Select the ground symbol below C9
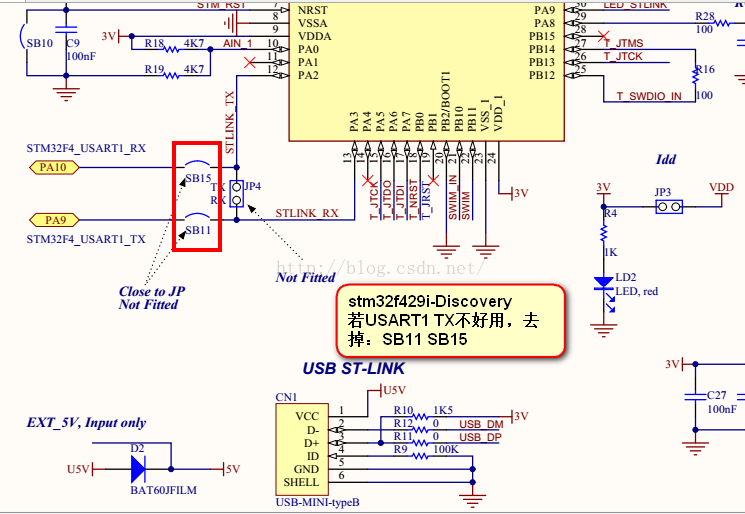The width and height of the screenshot is (745, 514). pos(66,94)
